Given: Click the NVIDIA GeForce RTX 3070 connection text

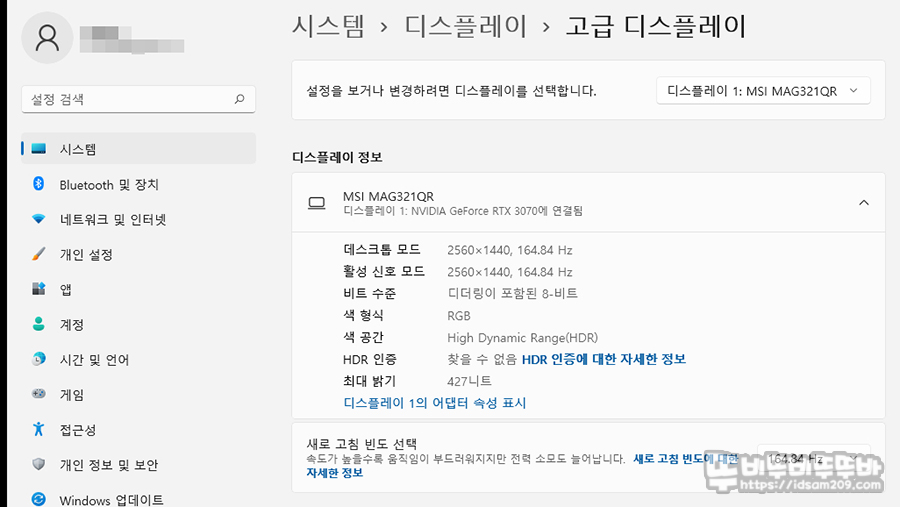Looking at the screenshot, I should [463, 211].
